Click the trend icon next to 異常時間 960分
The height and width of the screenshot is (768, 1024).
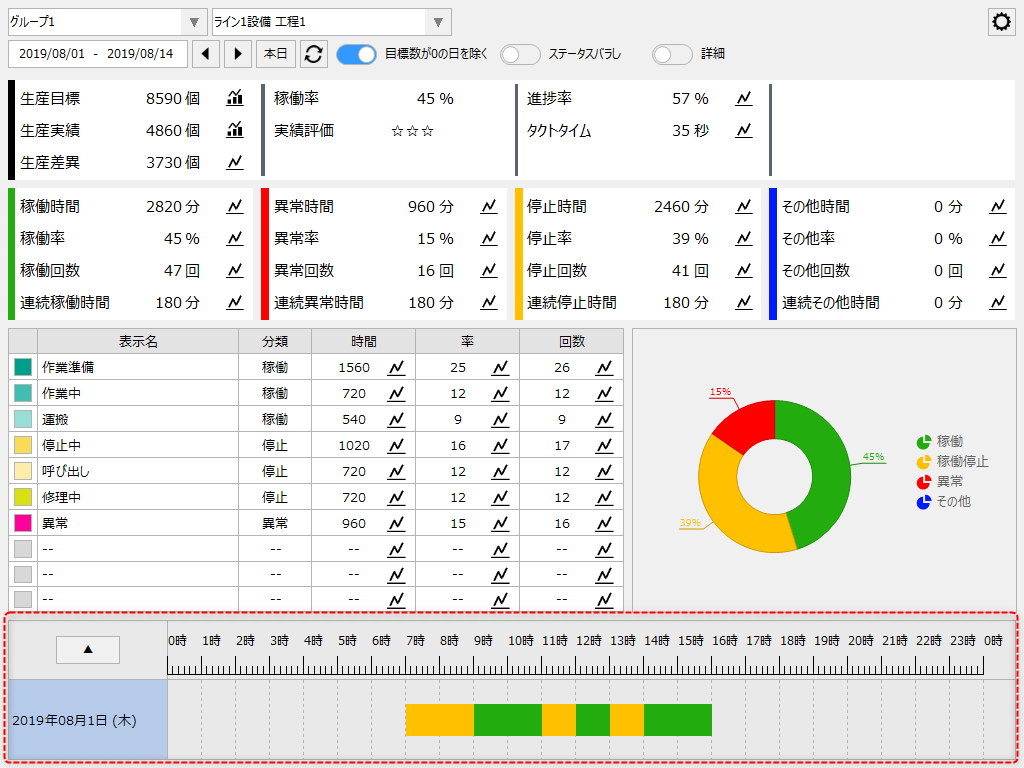(489, 207)
